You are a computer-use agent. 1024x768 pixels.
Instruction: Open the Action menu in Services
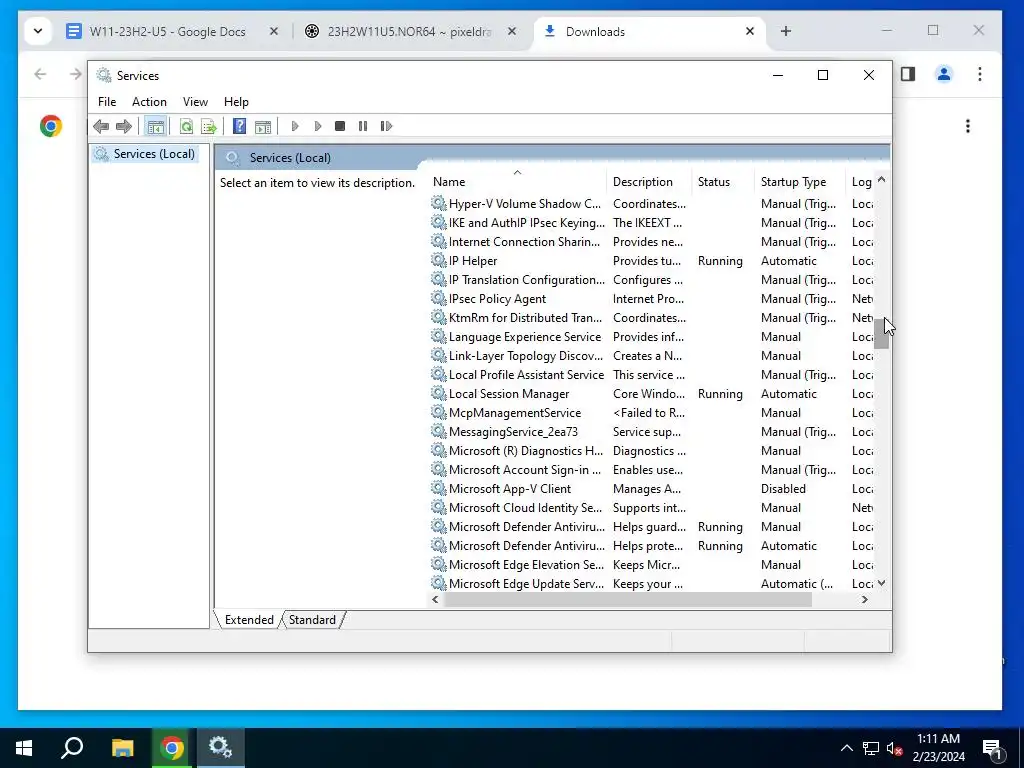pyautogui.click(x=150, y=102)
